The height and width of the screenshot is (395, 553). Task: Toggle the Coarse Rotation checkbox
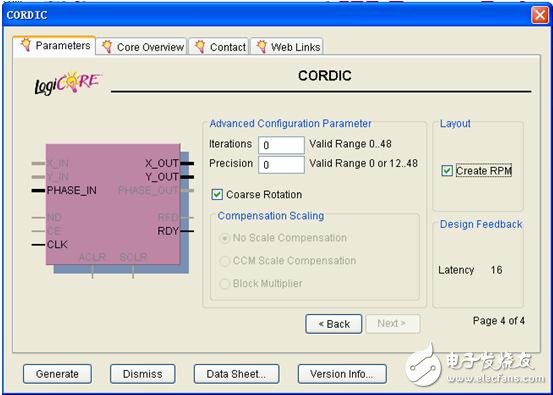(x=217, y=194)
